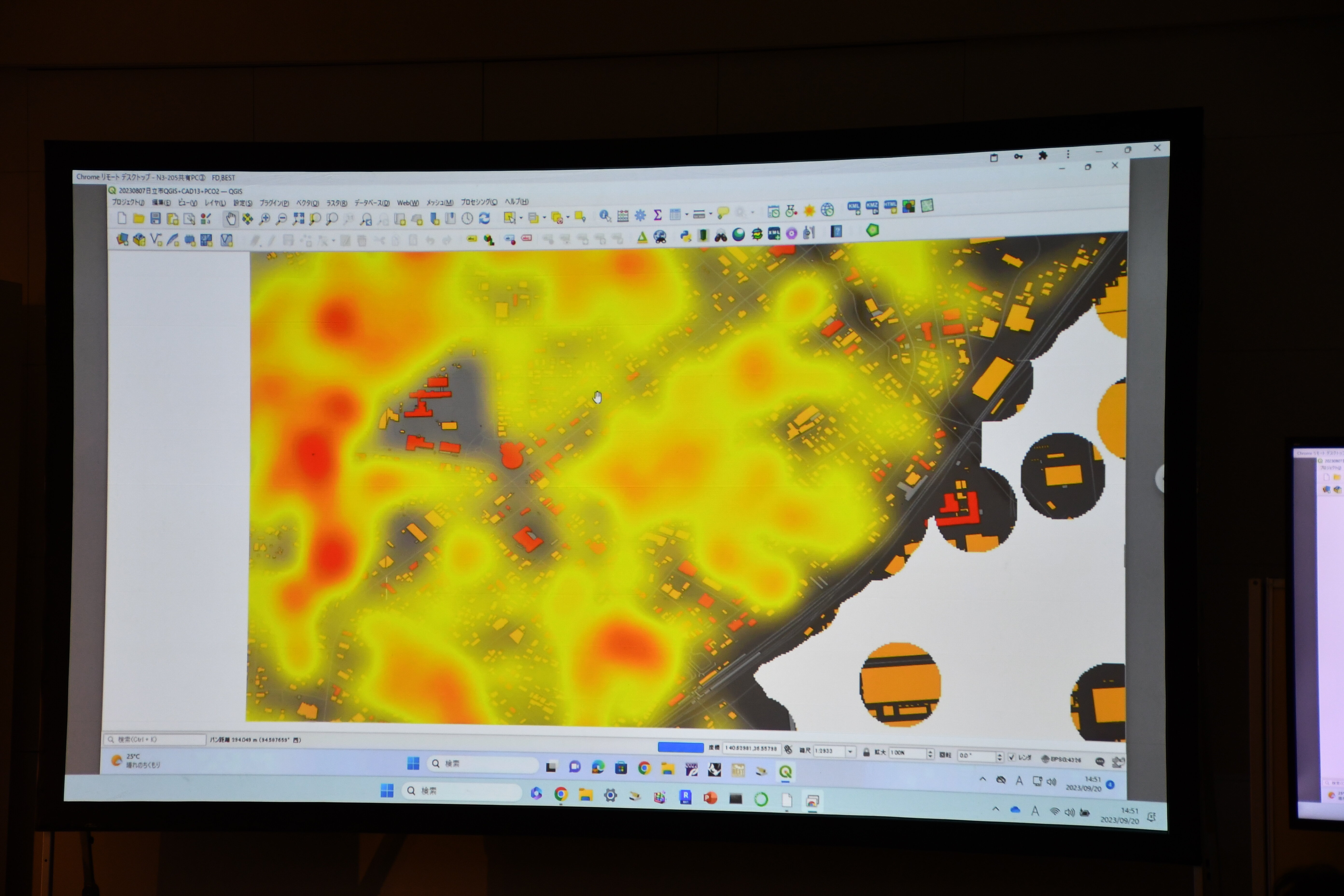Open the Select Features tool dropdown arrow
The image size is (1344, 896).
pos(521,218)
